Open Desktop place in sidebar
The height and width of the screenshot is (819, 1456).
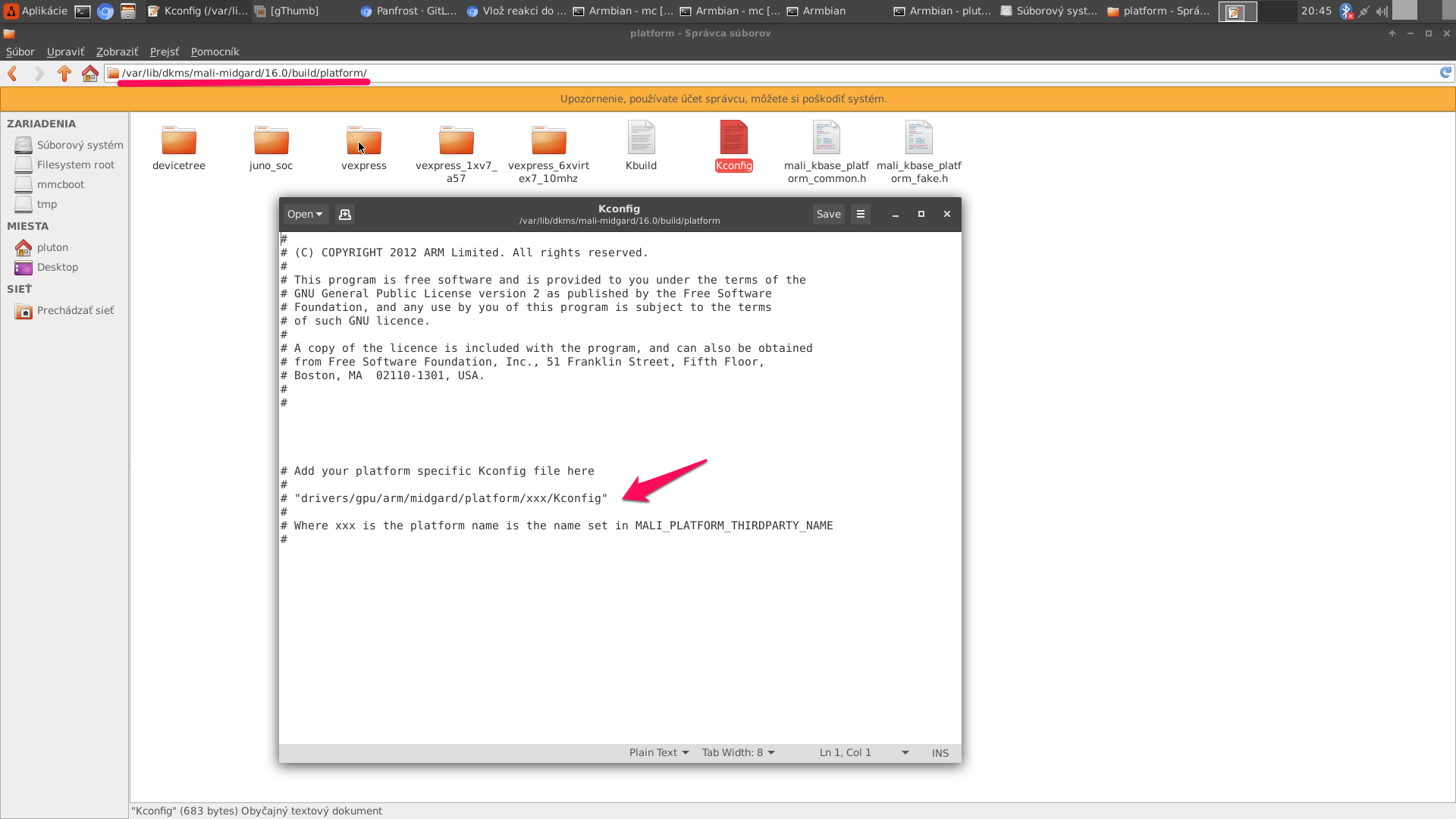tap(47, 267)
